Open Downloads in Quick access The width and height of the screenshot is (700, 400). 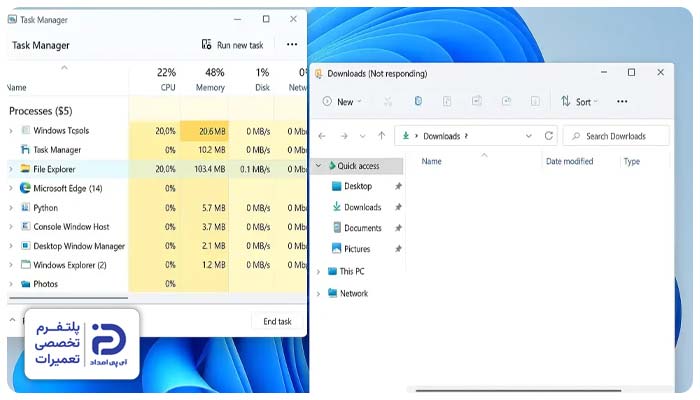356,207
